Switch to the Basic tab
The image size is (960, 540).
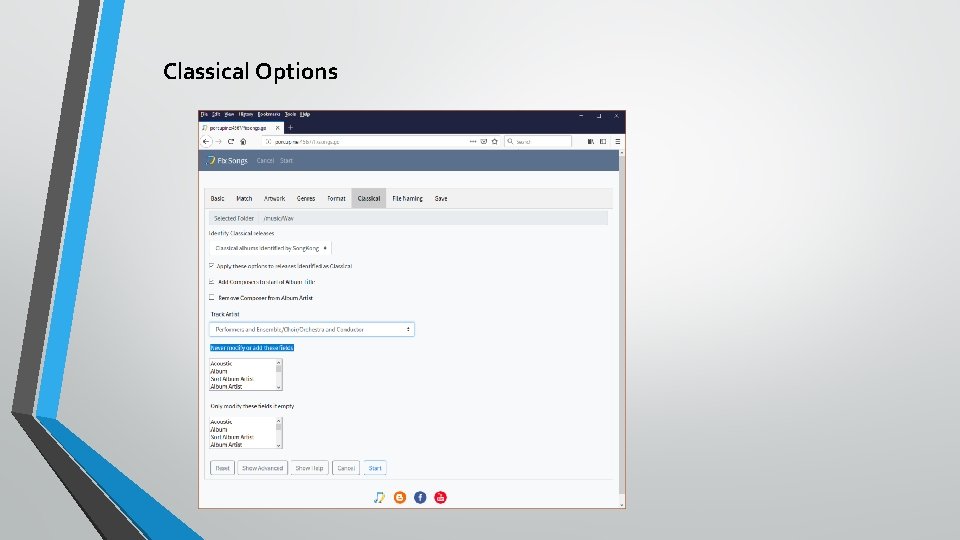pos(217,198)
